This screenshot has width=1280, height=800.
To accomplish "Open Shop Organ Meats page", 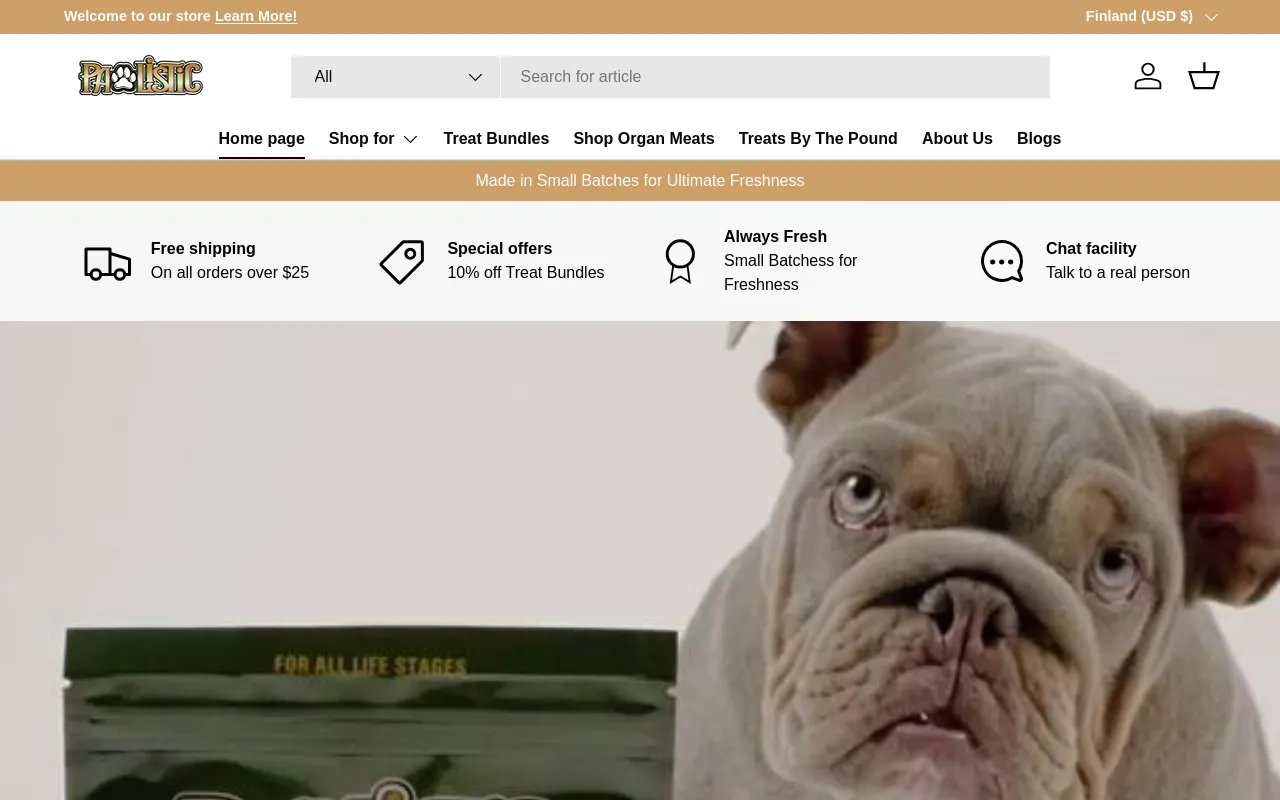I will 643,139.
